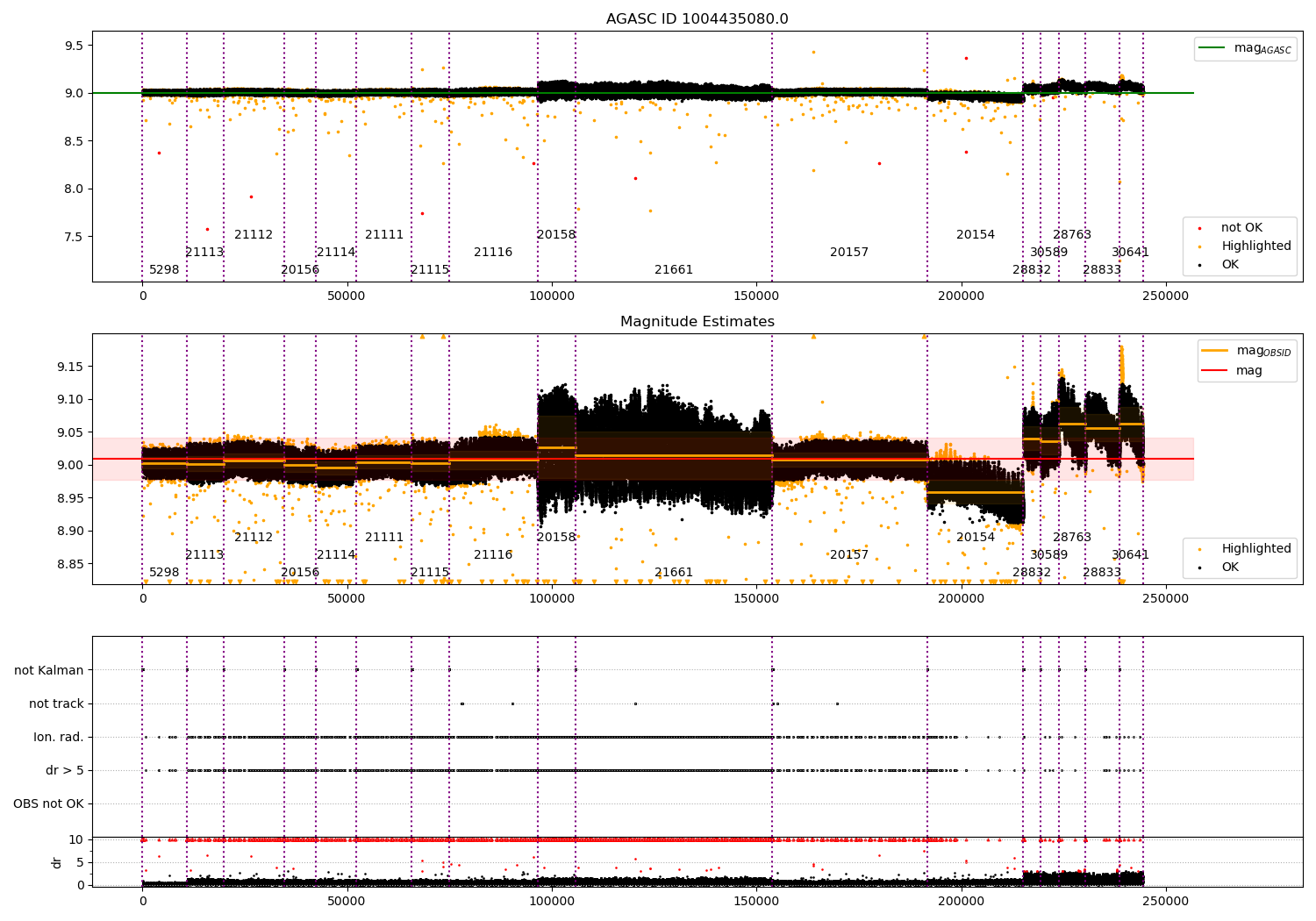The height and width of the screenshot is (921, 1316).
Task: Click the 5 tick label on the dr axis
Action: click(81, 862)
